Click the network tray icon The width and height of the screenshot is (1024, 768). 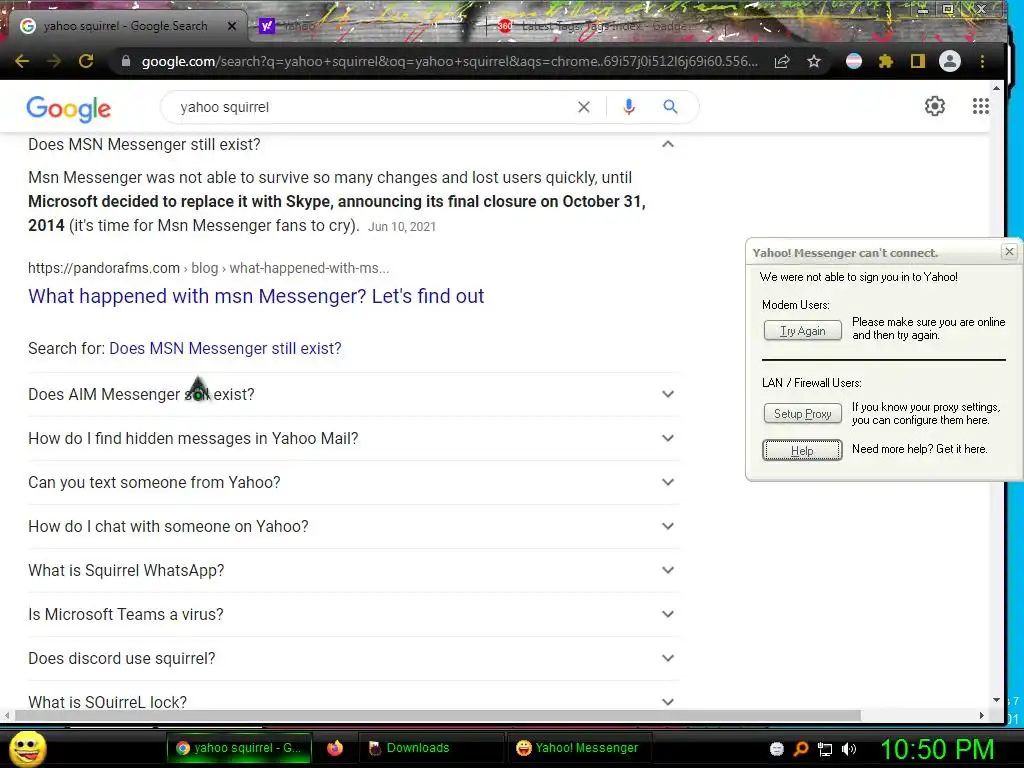[x=825, y=749]
